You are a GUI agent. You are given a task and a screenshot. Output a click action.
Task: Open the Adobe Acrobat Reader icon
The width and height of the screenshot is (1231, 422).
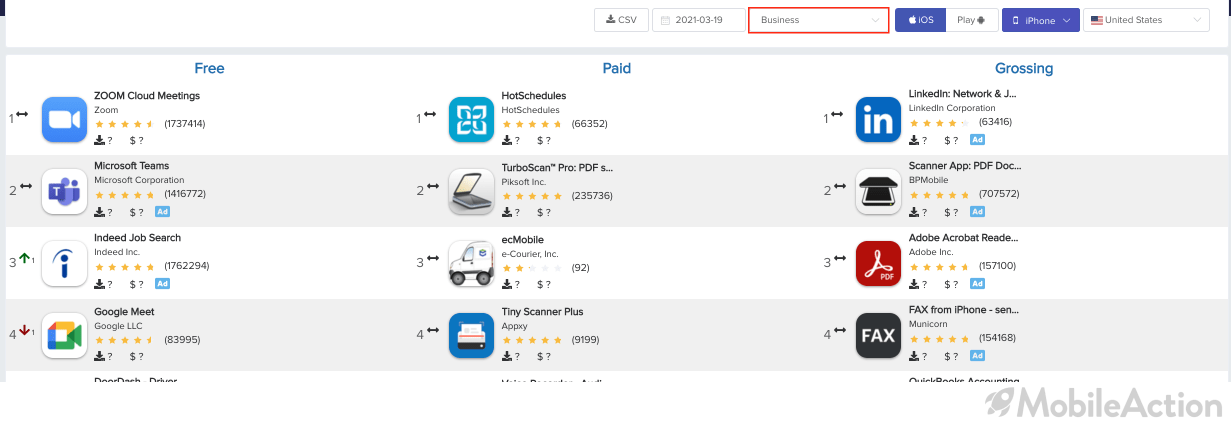(x=878, y=263)
